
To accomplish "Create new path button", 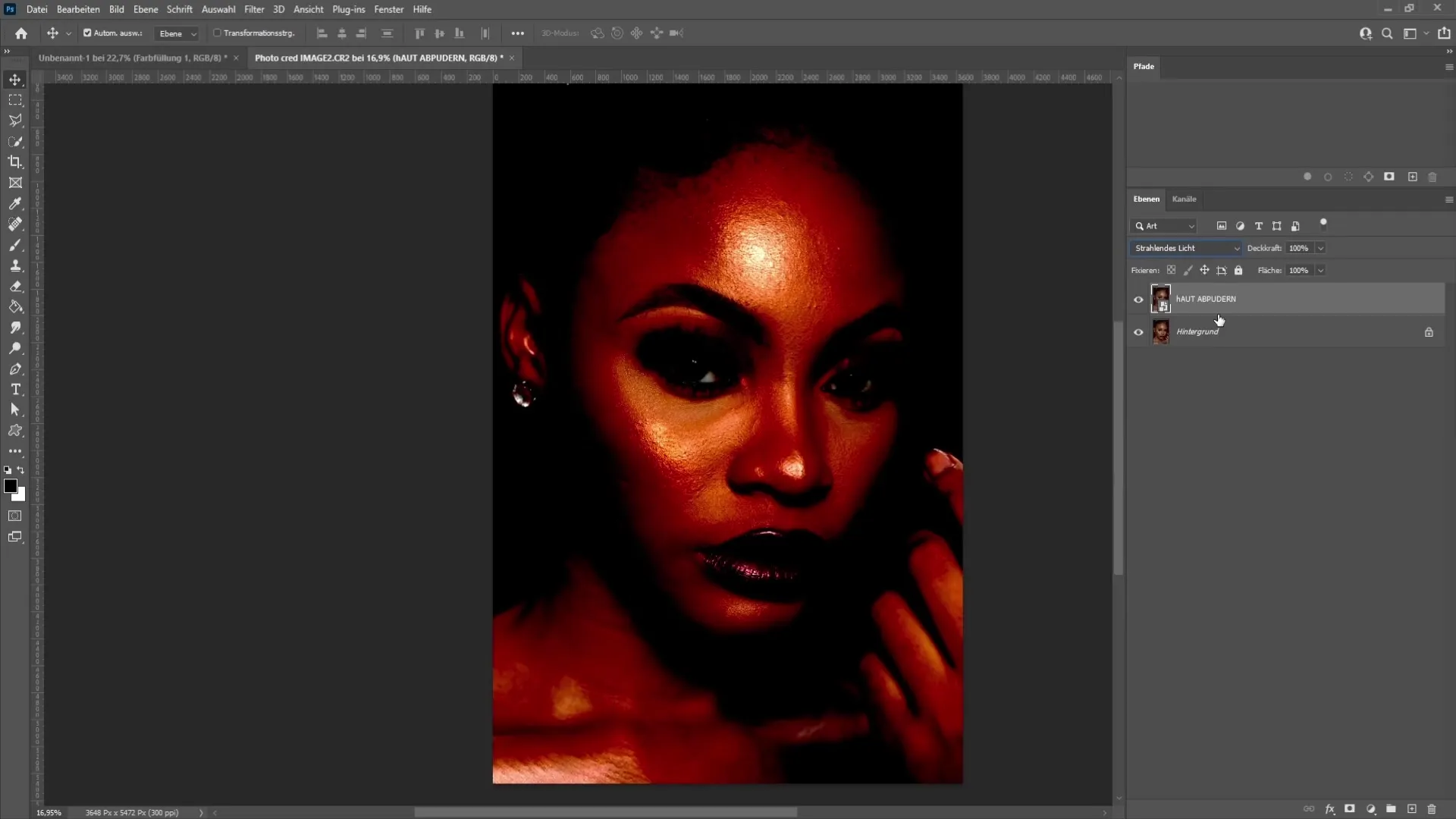I will (x=1412, y=177).
